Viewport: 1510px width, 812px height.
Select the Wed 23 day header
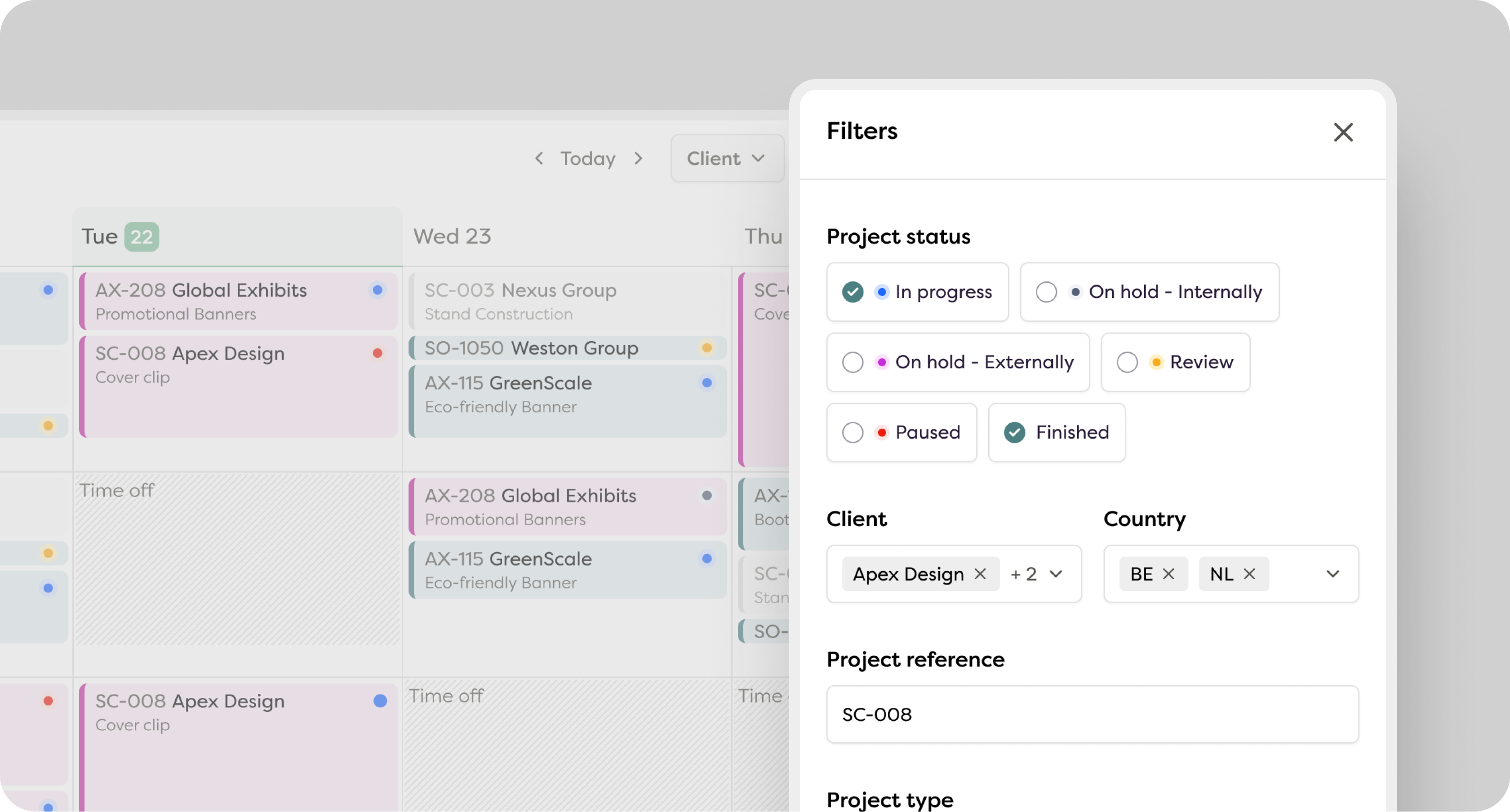[452, 235]
